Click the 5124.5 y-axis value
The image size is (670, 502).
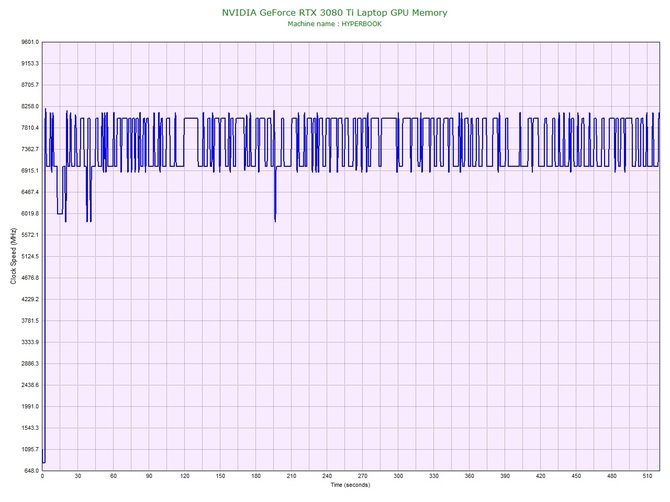click(30, 256)
